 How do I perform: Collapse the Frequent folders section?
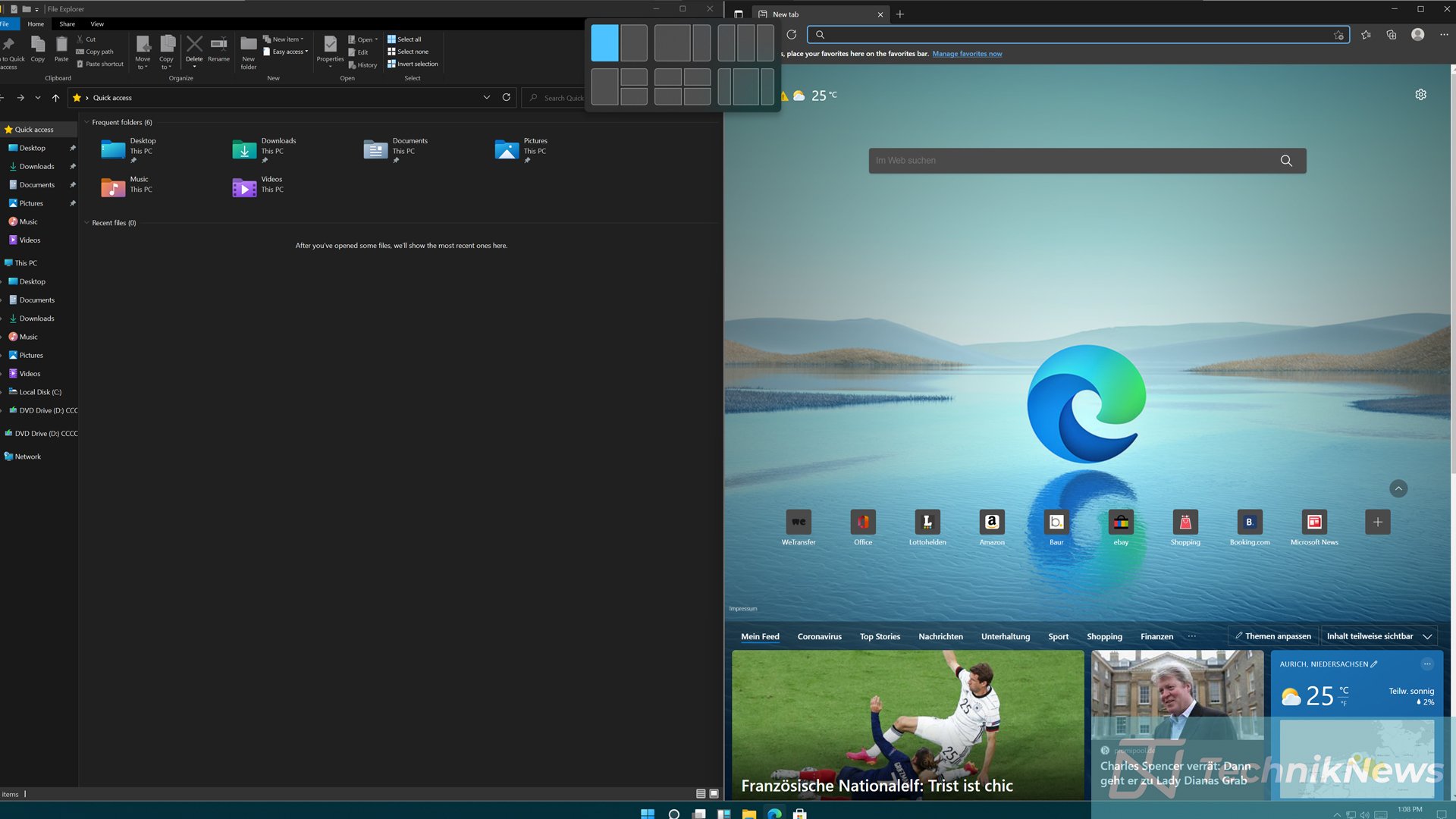(x=86, y=122)
